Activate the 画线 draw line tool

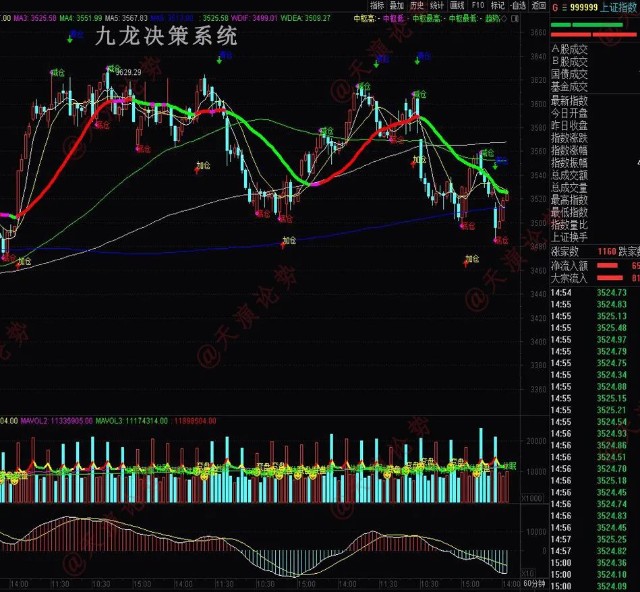[x=457, y=5]
